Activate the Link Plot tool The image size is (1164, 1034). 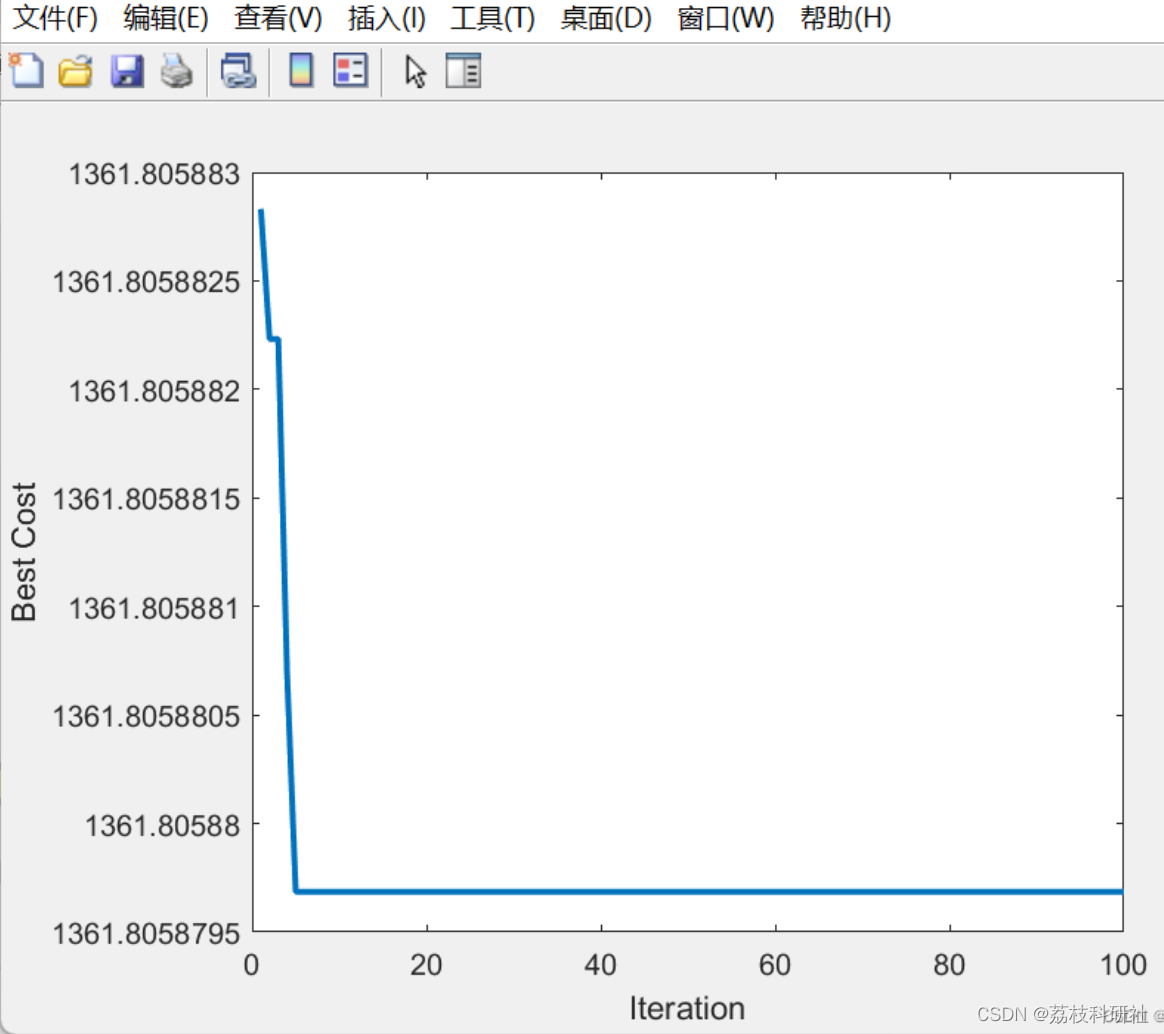[x=237, y=70]
